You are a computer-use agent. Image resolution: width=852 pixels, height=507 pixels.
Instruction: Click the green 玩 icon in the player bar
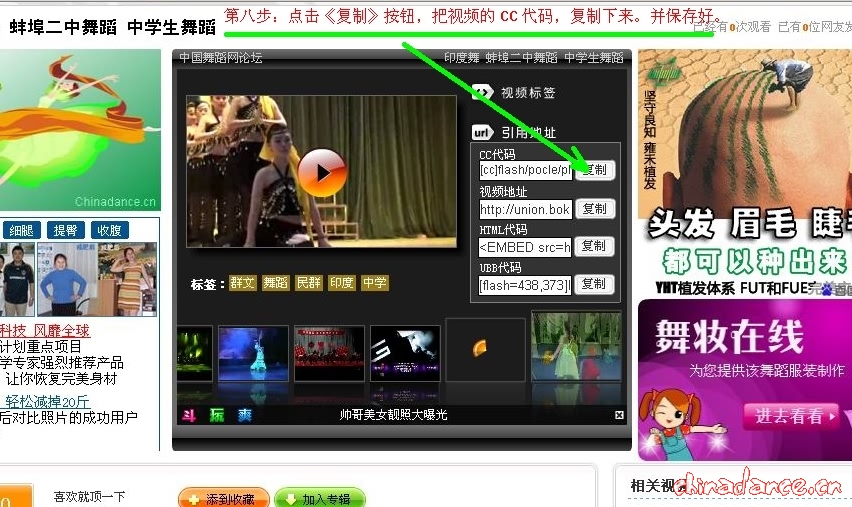(x=217, y=416)
